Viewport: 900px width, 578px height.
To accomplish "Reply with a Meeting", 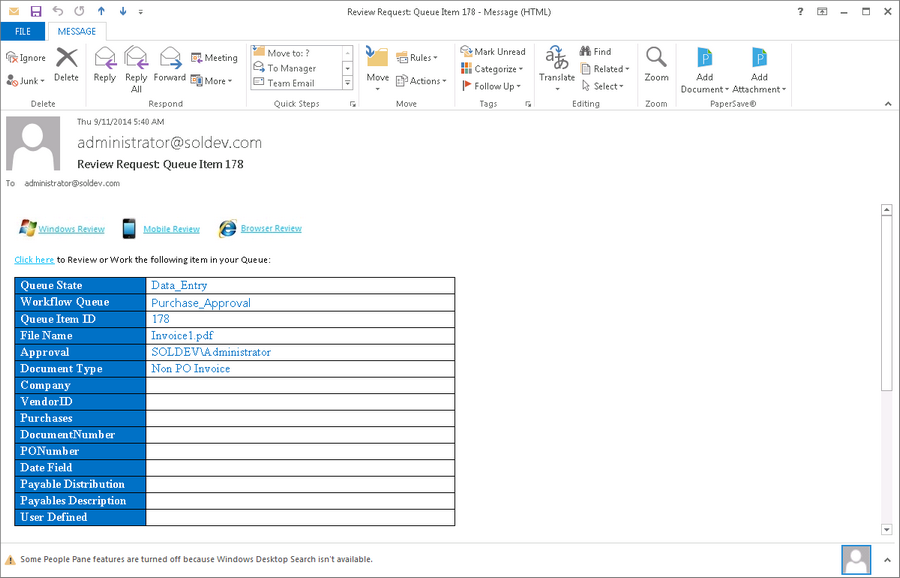I will coord(214,57).
